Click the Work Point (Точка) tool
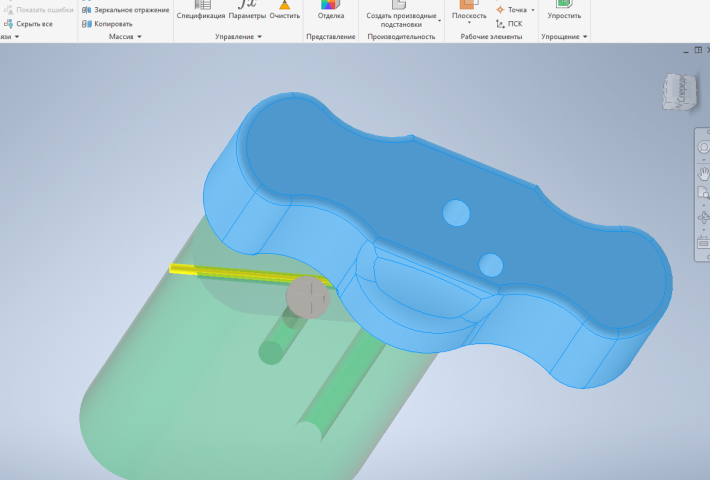This screenshot has height=480, width=710. 512,10
